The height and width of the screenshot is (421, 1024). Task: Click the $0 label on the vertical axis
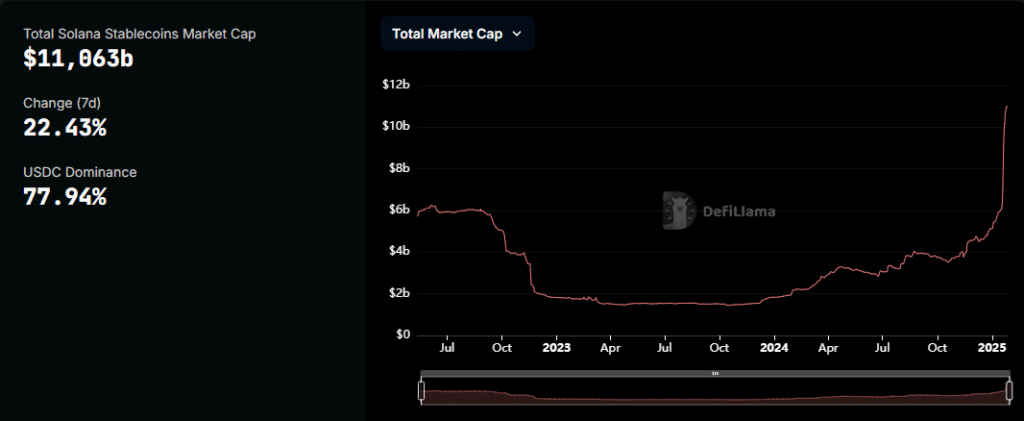tap(402, 334)
